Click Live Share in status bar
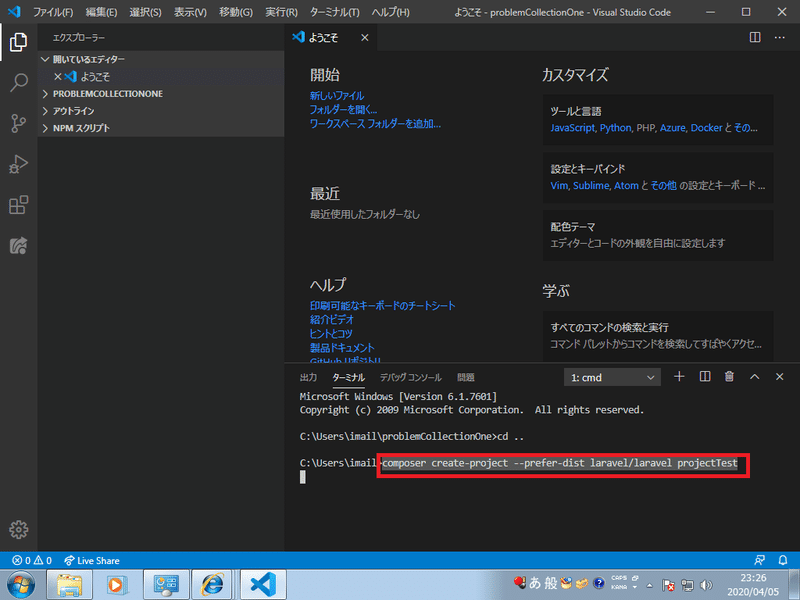Image resolution: width=800 pixels, height=600 pixels. click(92, 560)
